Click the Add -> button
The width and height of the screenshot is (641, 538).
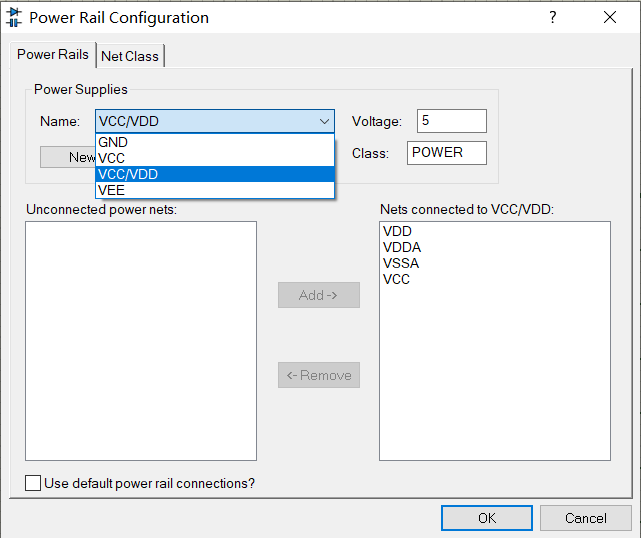319,295
